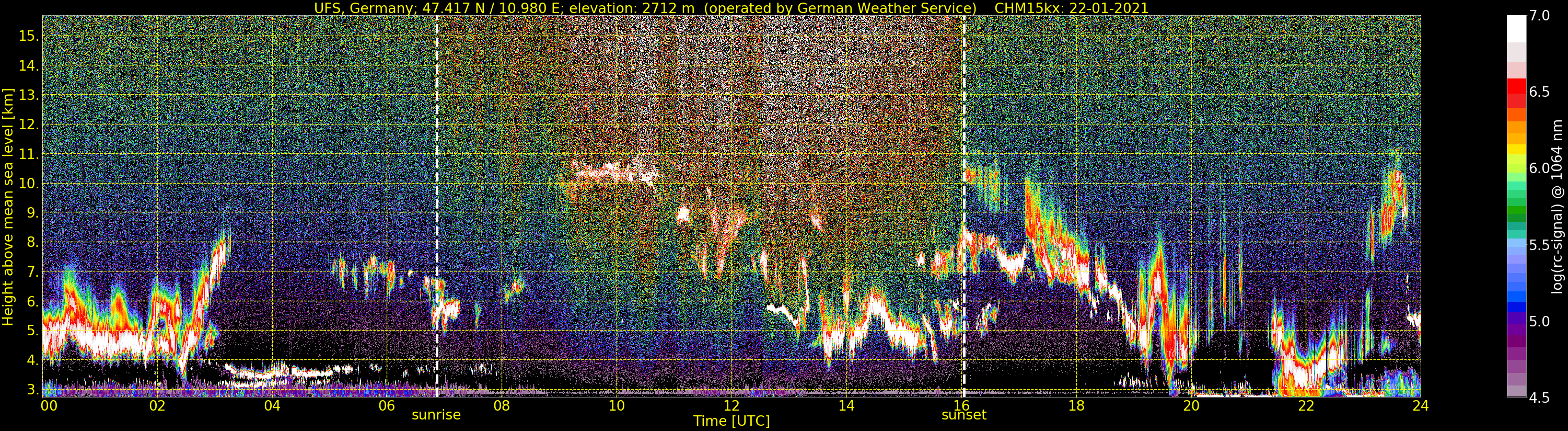This screenshot has width=1568, height=431.
Task: Click the '9.' tick on the height axis
Action: (33, 213)
